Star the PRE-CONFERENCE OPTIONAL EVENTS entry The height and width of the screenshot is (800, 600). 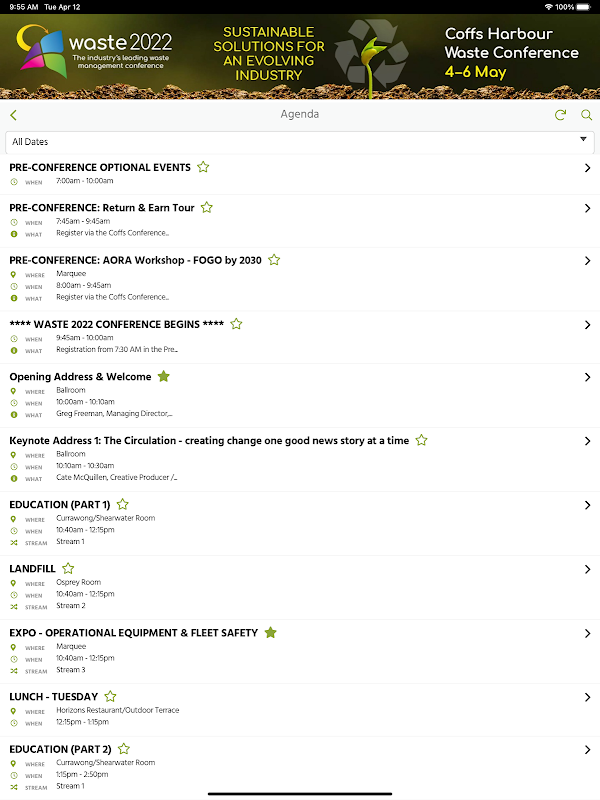pyautogui.click(x=203, y=167)
